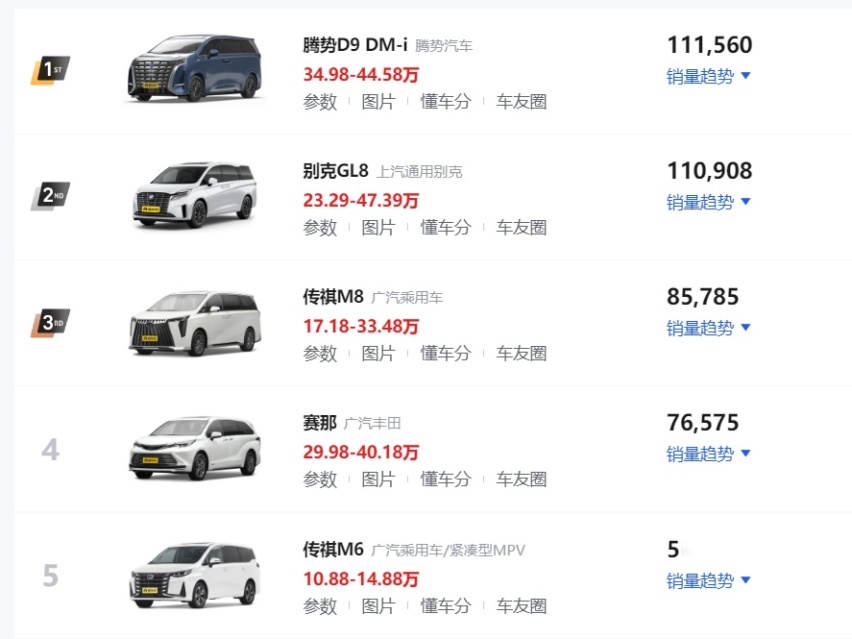Open the 传祺M6 model title link

pos(333,549)
